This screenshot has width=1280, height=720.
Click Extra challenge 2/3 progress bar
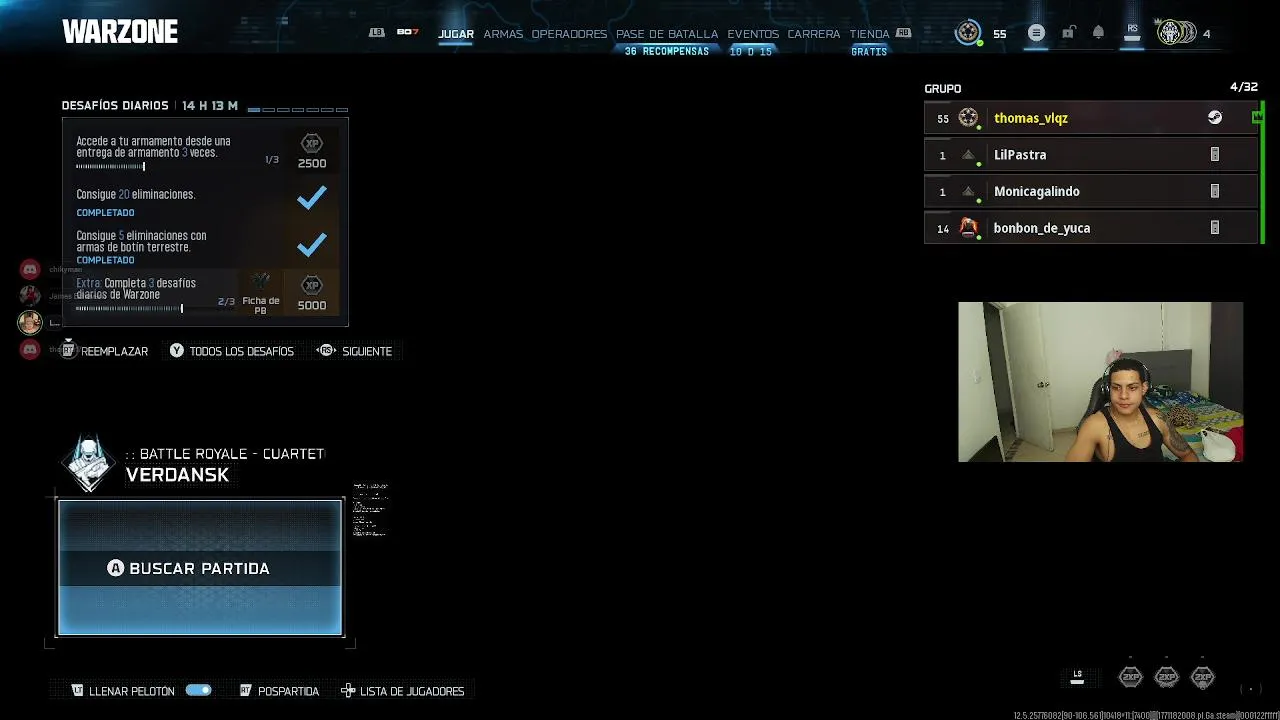coord(129,308)
